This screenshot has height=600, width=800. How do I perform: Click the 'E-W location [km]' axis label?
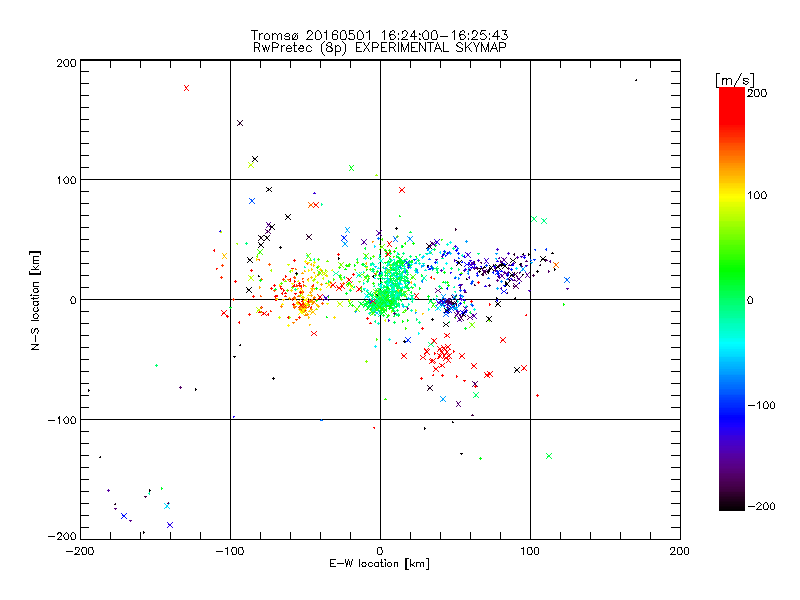[x=379, y=564]
